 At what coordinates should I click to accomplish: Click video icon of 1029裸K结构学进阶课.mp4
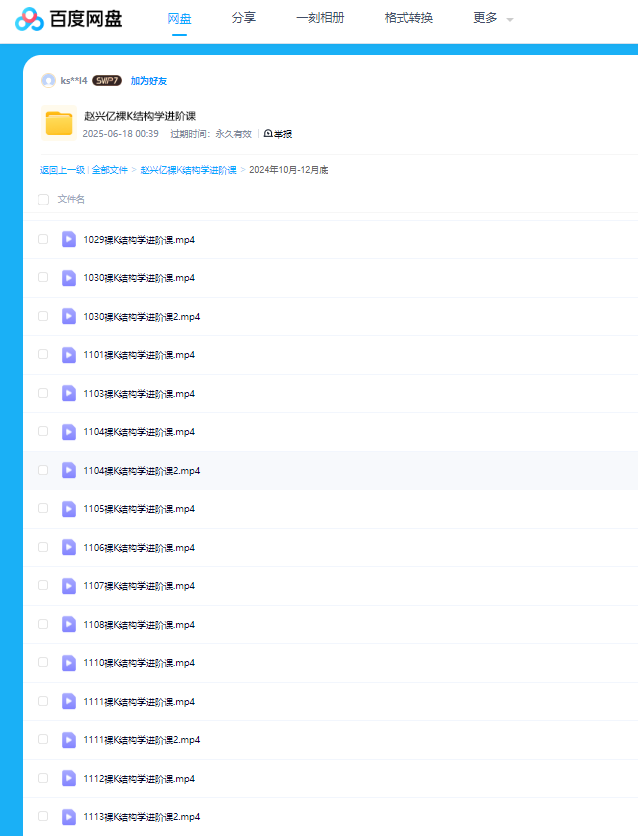[69, 239]
